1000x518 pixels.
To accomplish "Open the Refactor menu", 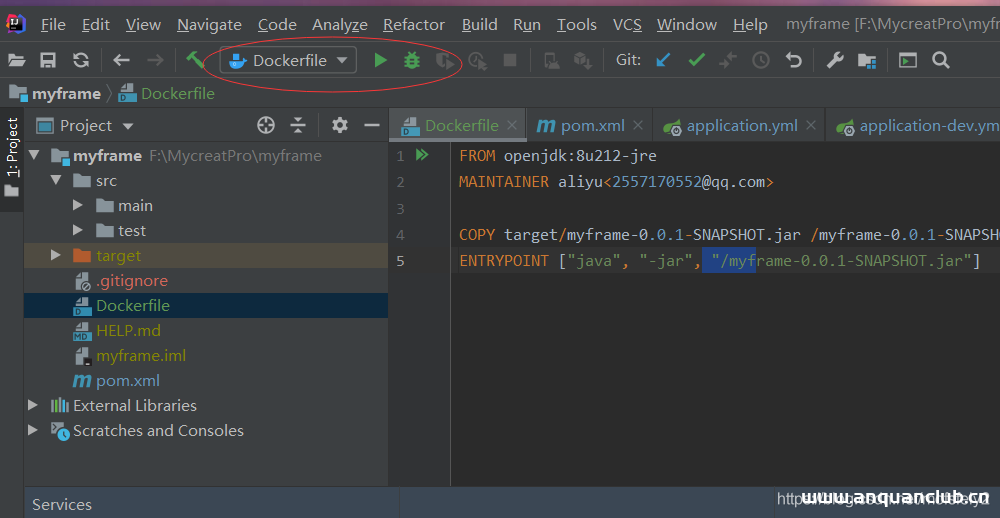I will (413, 24).
